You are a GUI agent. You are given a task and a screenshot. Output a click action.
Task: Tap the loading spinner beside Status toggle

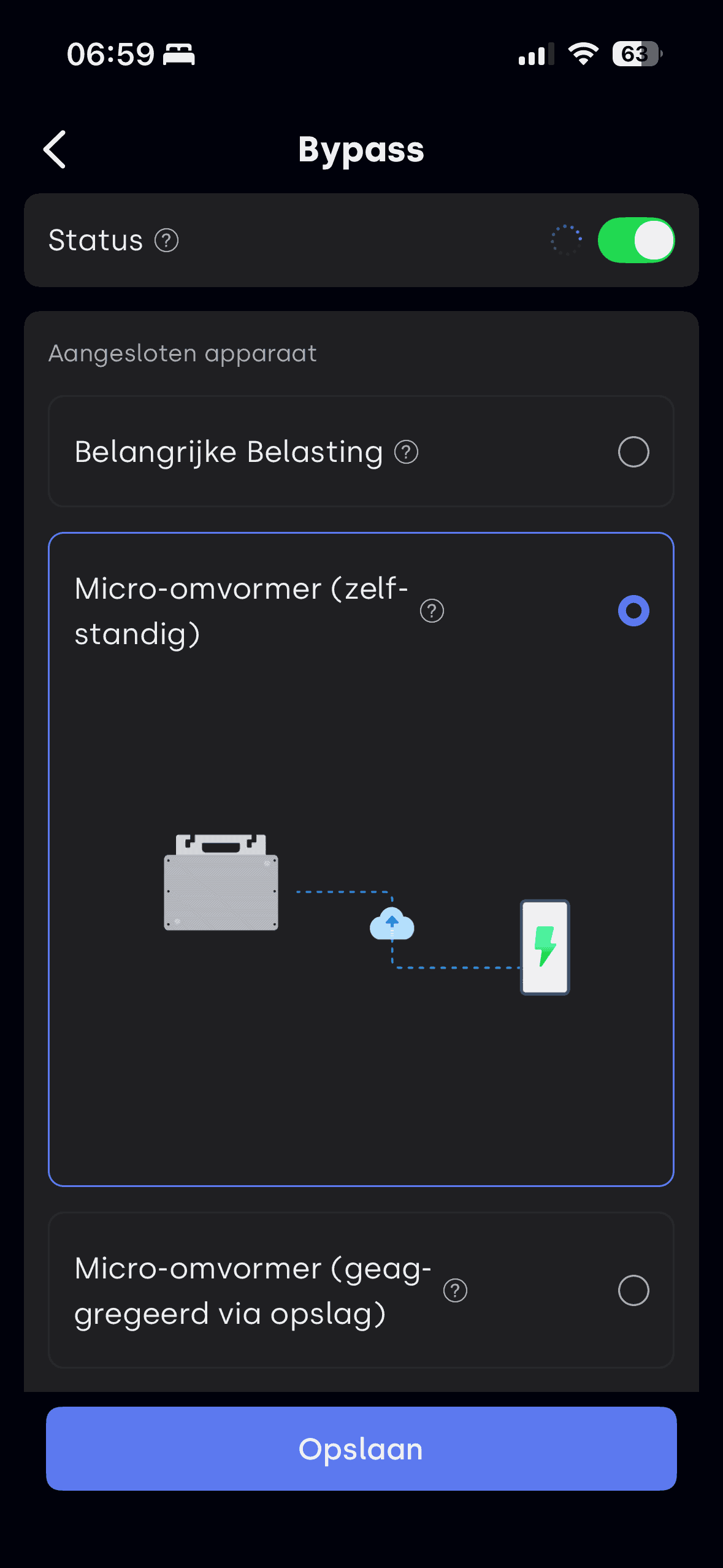[x=566, y=240]
